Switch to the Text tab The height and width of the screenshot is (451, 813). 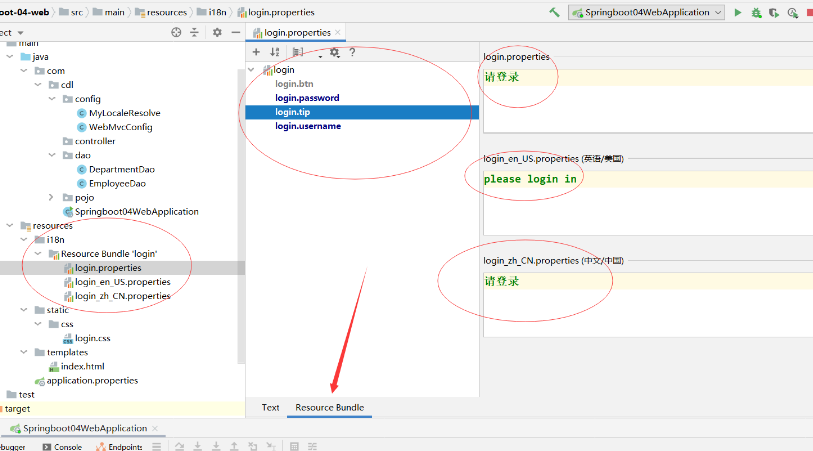(x=270, y=407)
